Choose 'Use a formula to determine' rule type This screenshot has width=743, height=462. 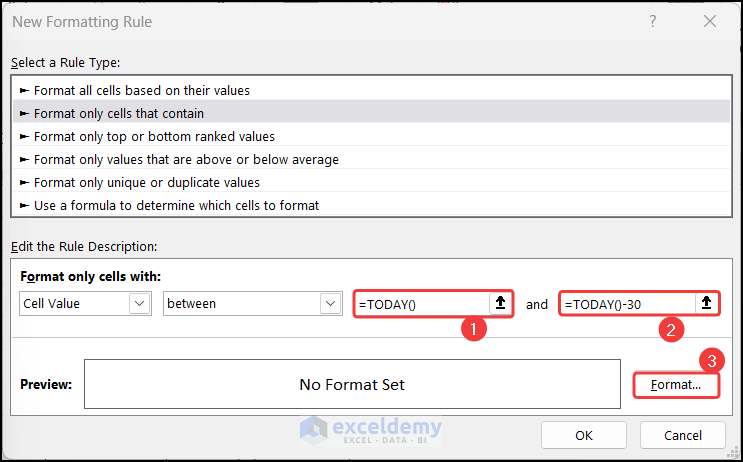tap(176, 205)
